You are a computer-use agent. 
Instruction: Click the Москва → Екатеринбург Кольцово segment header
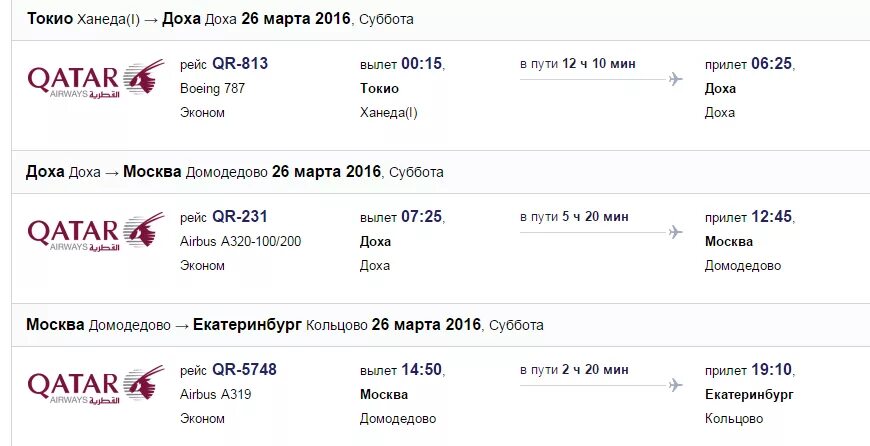[x=285, y=325]
